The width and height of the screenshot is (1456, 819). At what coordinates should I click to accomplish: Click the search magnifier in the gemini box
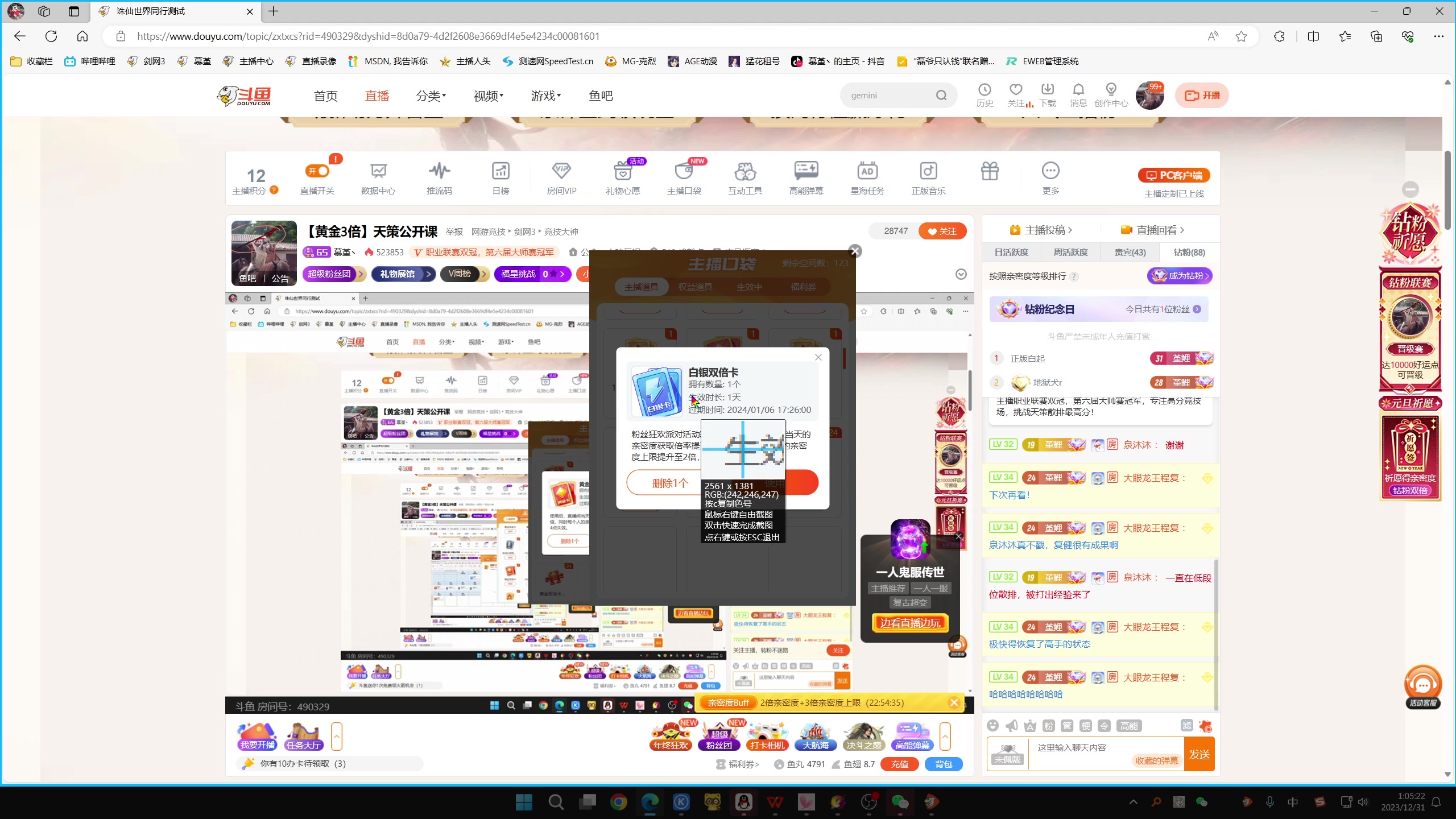click(941, 96)
